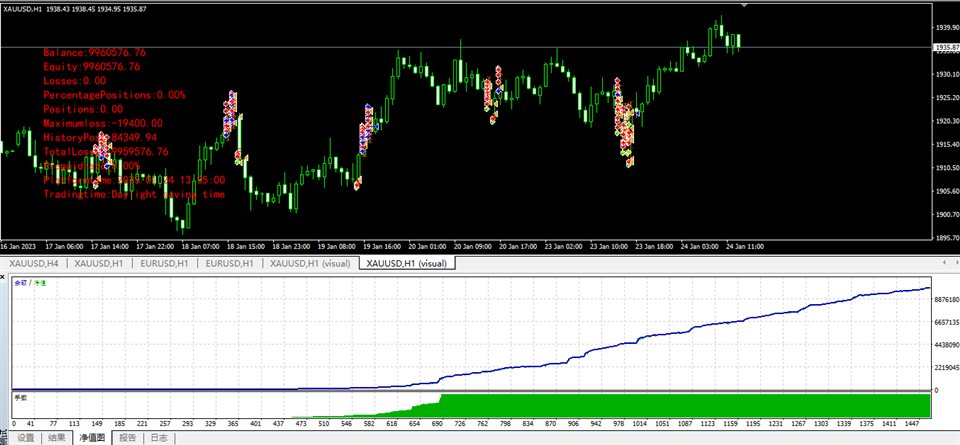
Task: Click trade markers cluster near 23 Jan 10:00
Action: click(624, 125)
